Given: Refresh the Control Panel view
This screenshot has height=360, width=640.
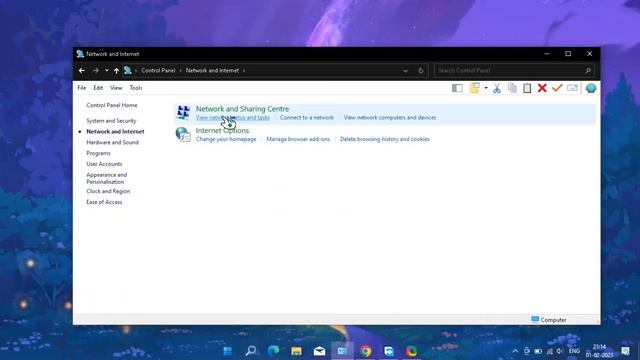Looking at the screenshot, I should click(421, 71).
